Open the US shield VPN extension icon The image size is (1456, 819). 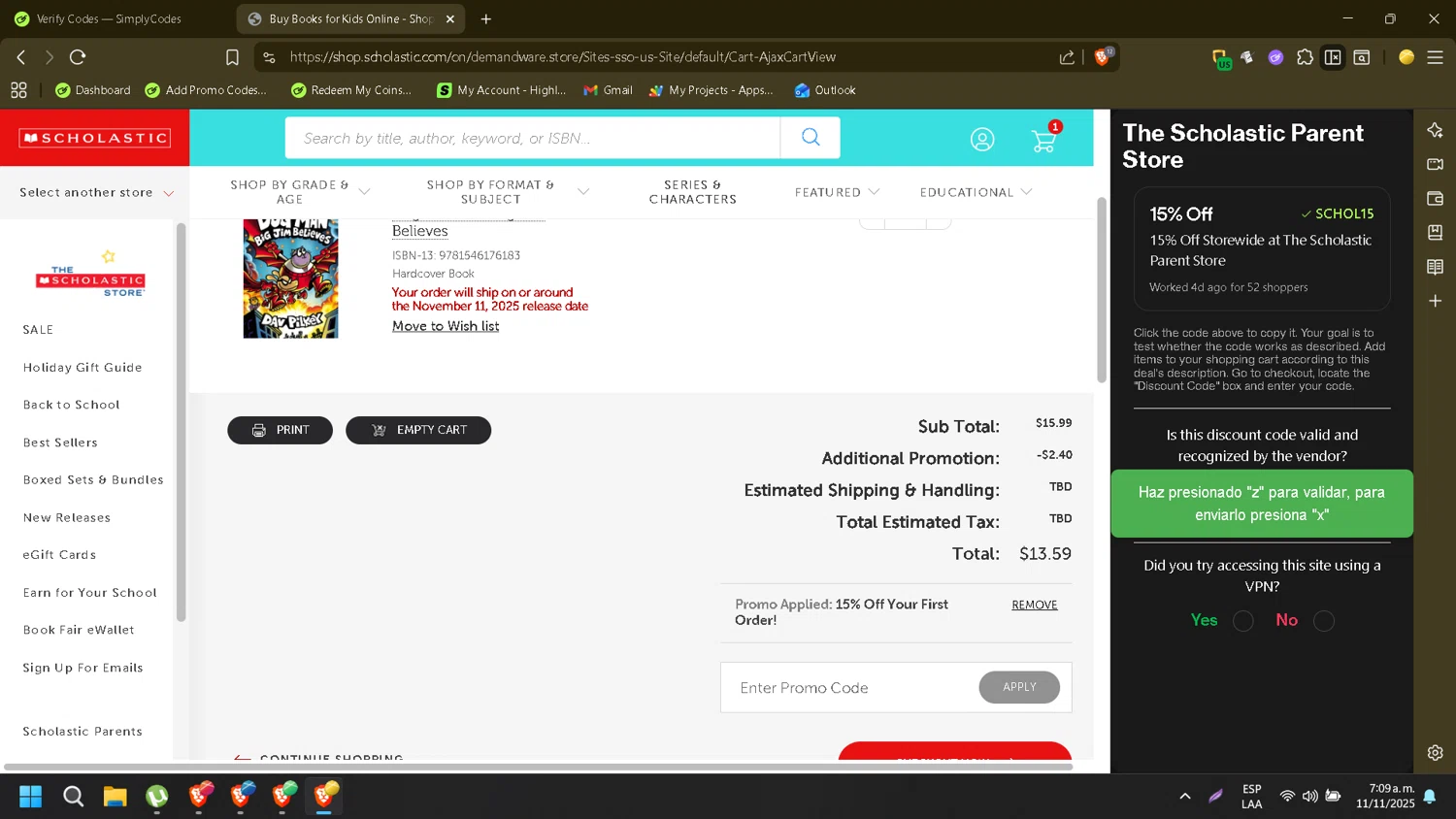click(x=1220, y=58)
